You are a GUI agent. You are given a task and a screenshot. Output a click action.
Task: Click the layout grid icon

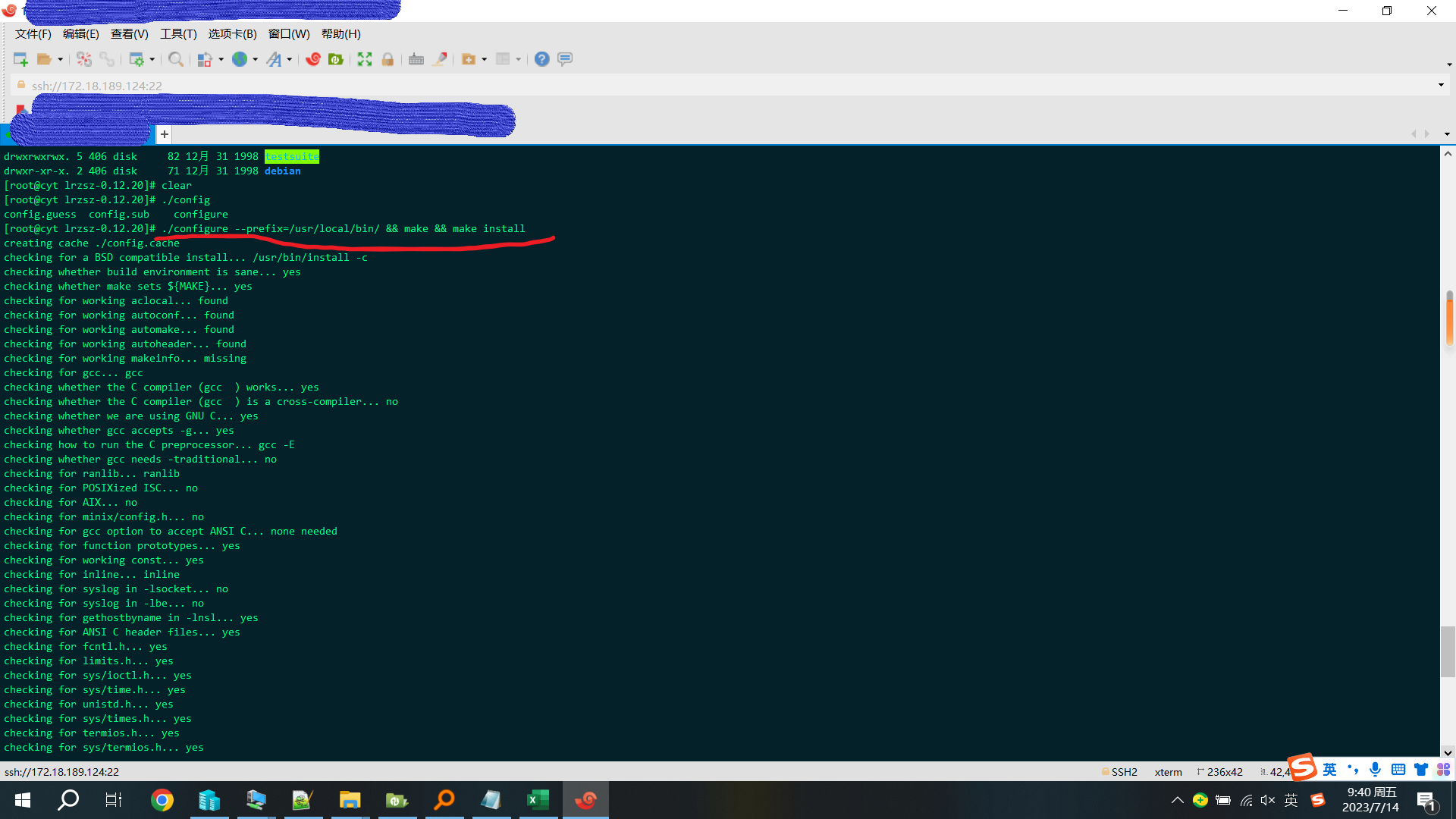[503, 59]
